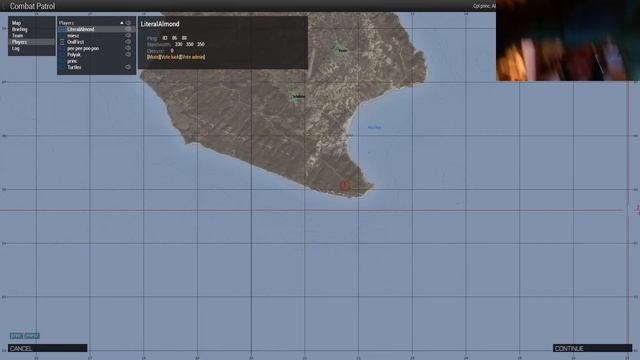Toggle voice icon for pee pee poo poo

point(128,48)
